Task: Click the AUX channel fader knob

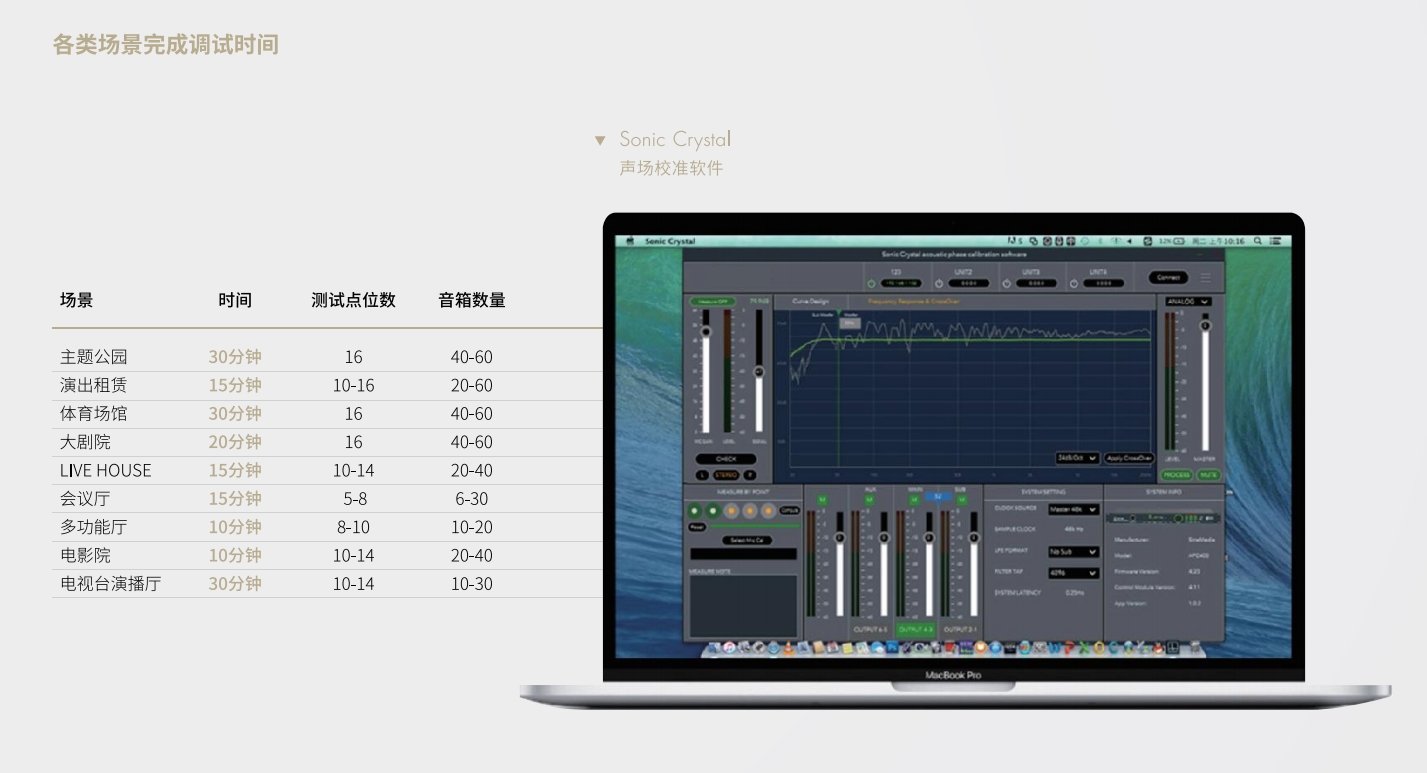Action: [x=884, y=538]
